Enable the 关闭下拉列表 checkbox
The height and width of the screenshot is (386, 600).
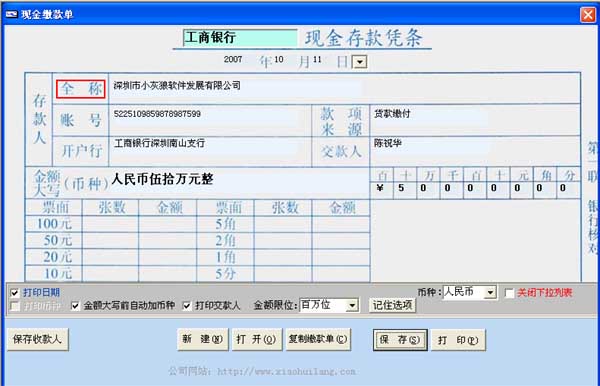coord(509,293)
